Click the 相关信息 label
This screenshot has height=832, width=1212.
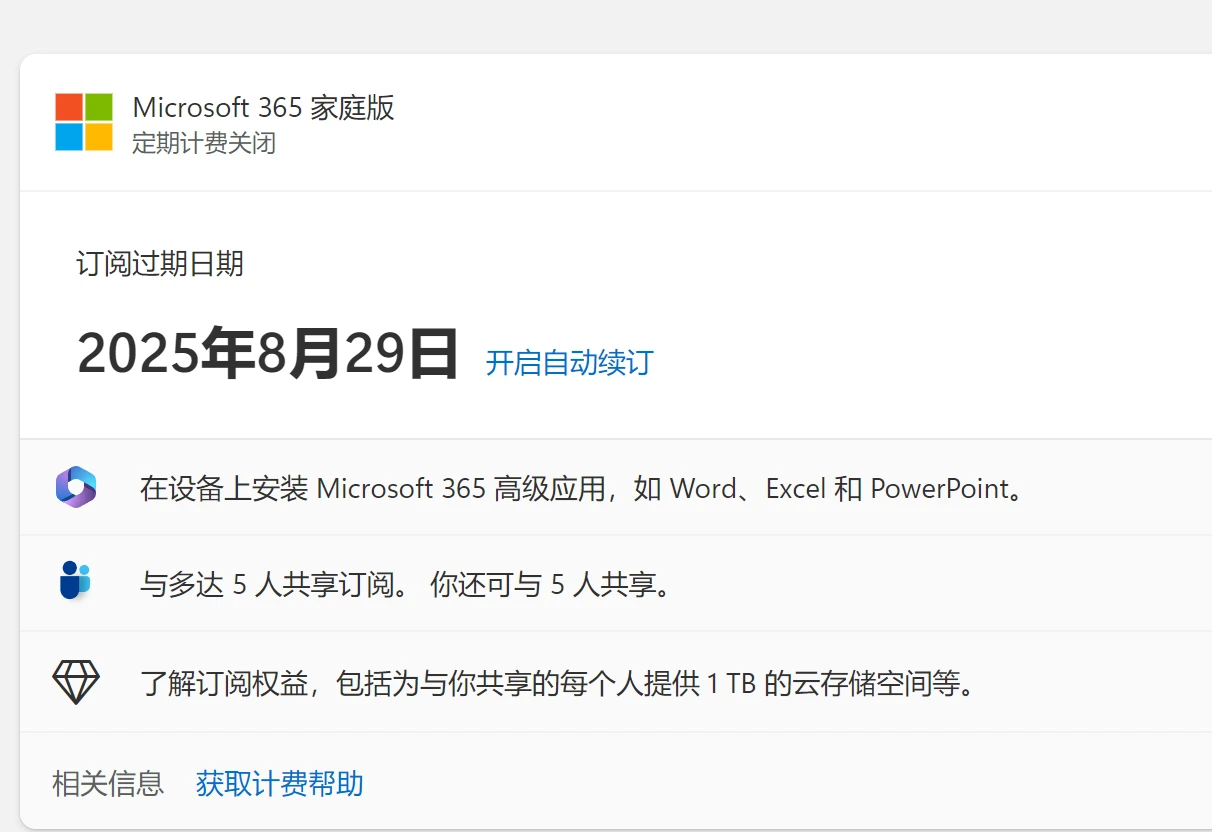pos(108,783)
